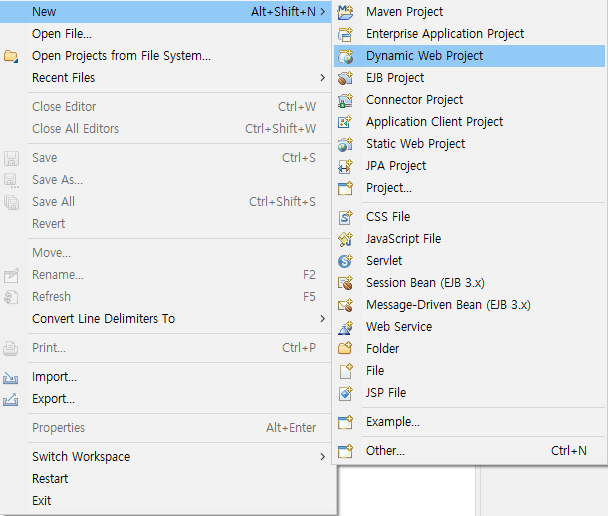
Task: Expand the Switch Workspace submenu arrow
Action: (322, 457)
